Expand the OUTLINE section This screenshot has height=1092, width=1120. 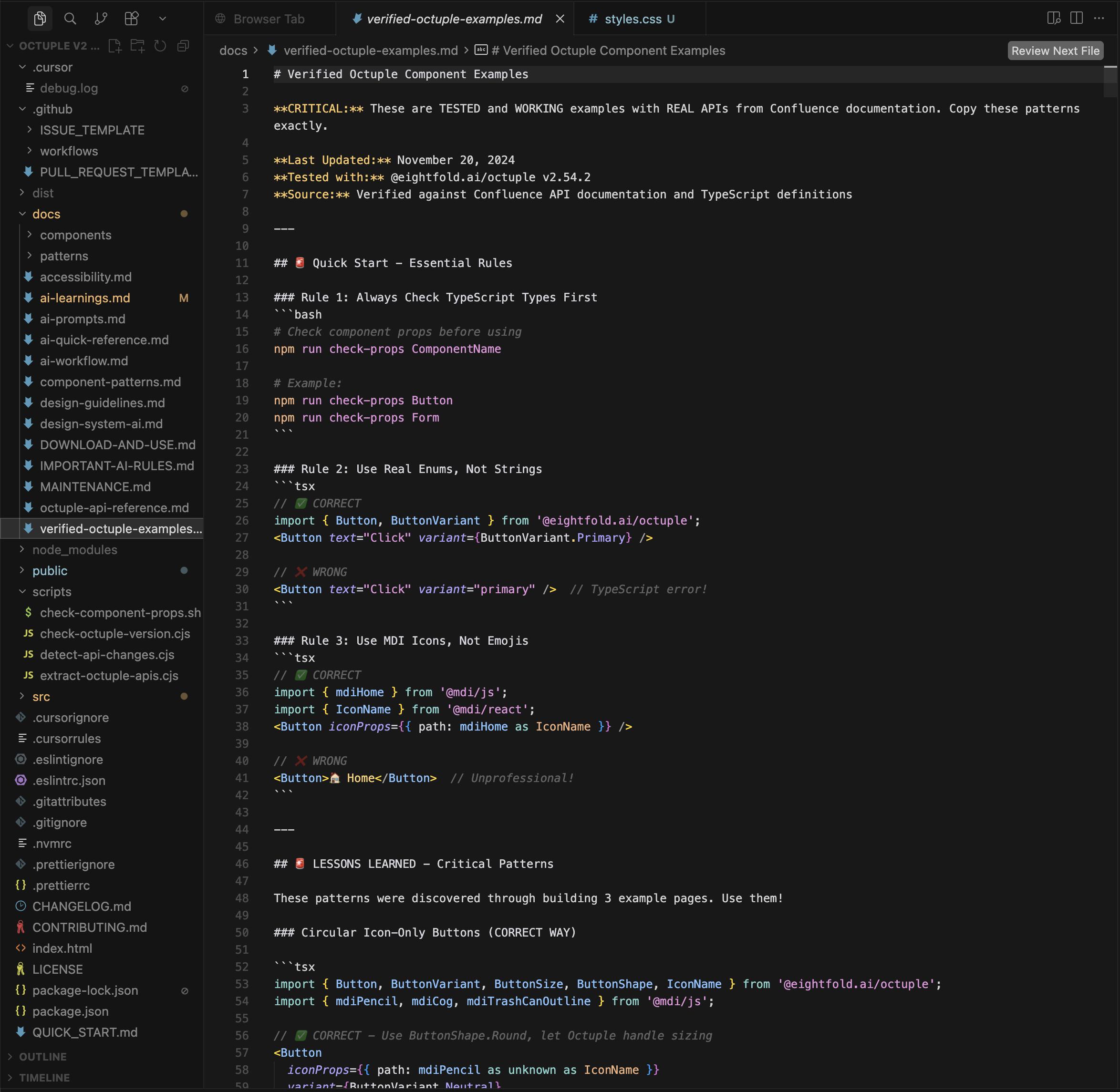pyautogui.click(x=42, y=1056)
